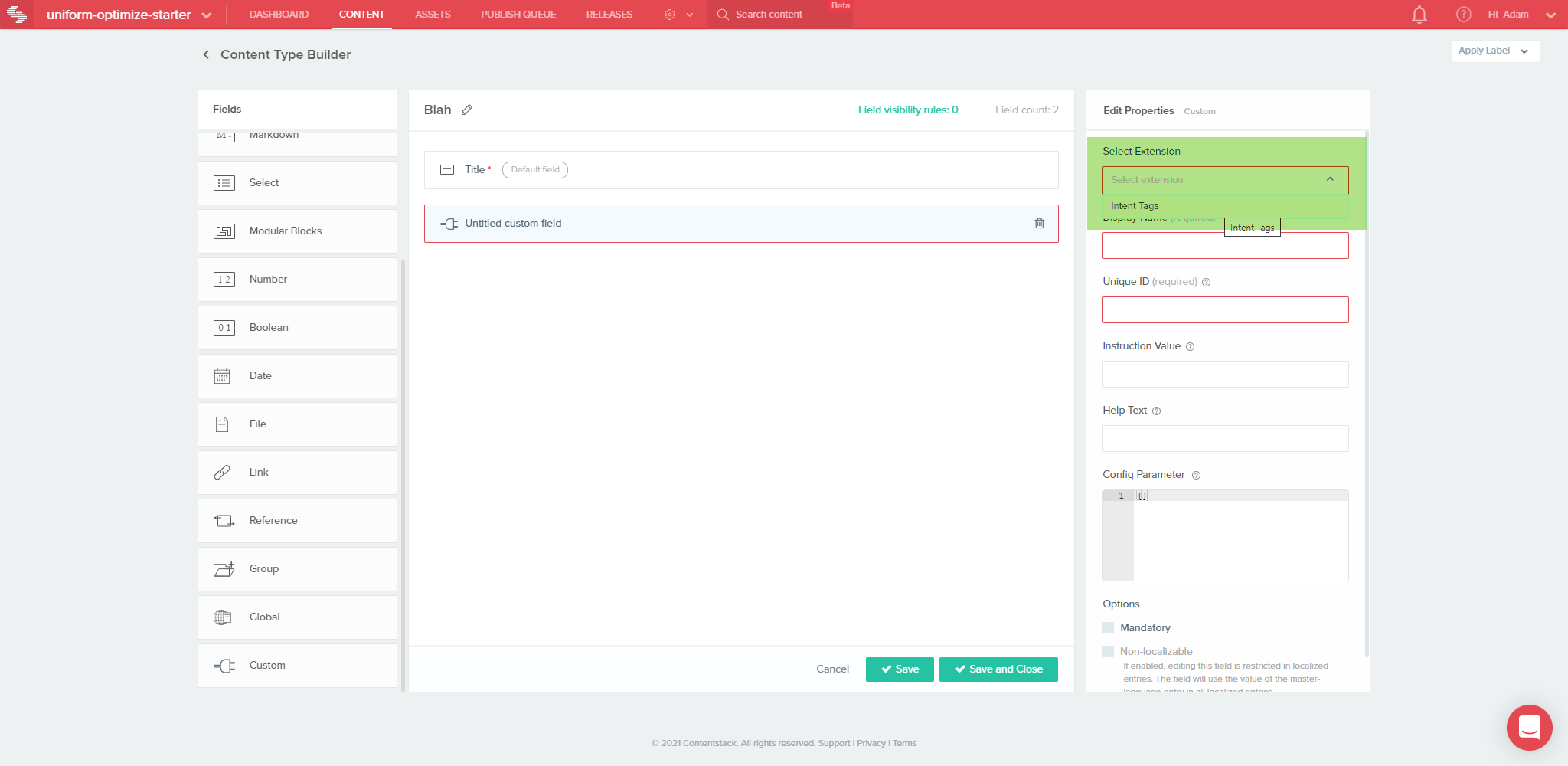Screen dimensions: 1568x766
Task: Open the Apply Label dropdown
Action: click(x=1494, y=51)
